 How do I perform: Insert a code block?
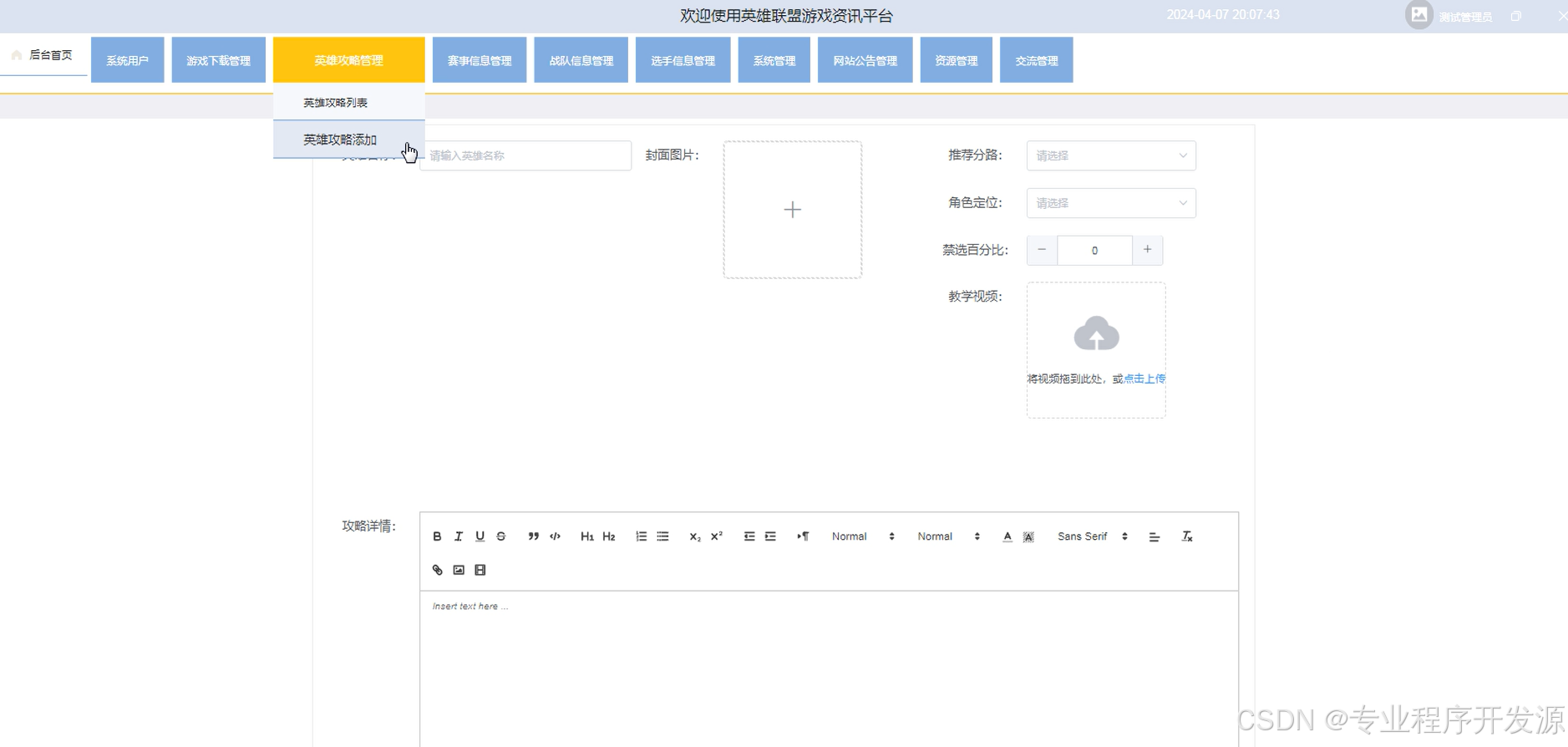click(555, 536)
